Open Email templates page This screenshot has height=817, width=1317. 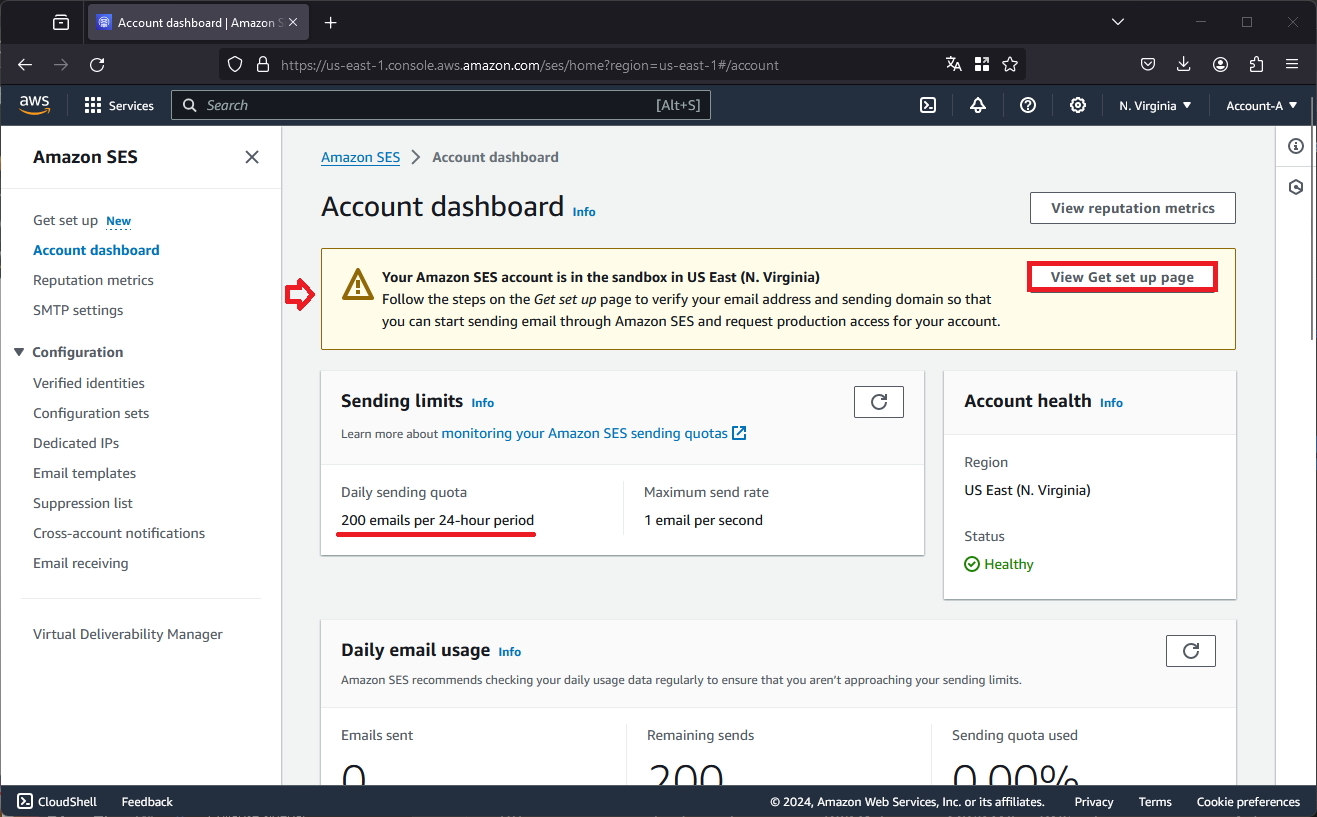click(84, 473)
